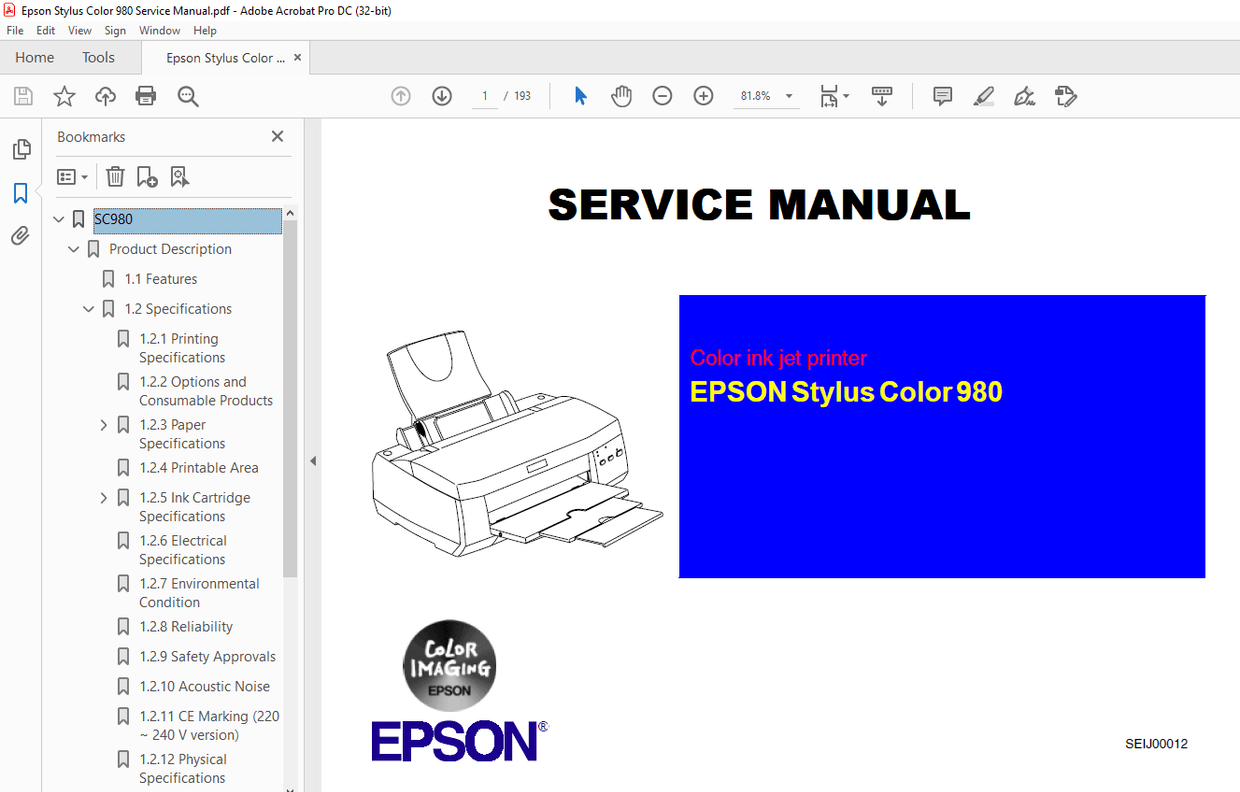Image resolution: width=1240 pixels, height=792 pixels.
Task: Click the find current bookmark icon
Action: click(179, 177)
